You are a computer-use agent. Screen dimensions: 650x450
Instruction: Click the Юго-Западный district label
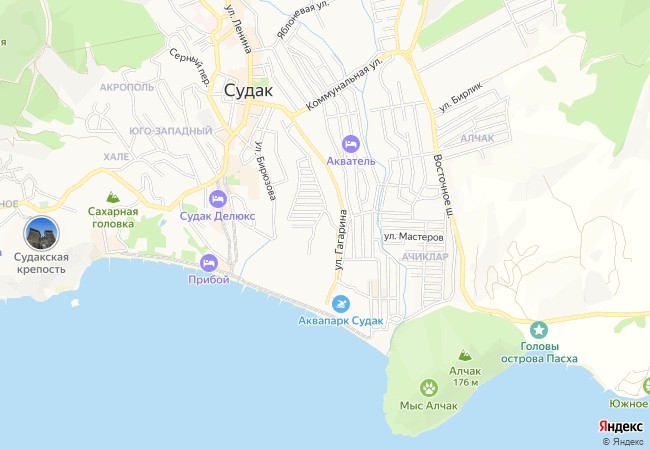point(171,131)
